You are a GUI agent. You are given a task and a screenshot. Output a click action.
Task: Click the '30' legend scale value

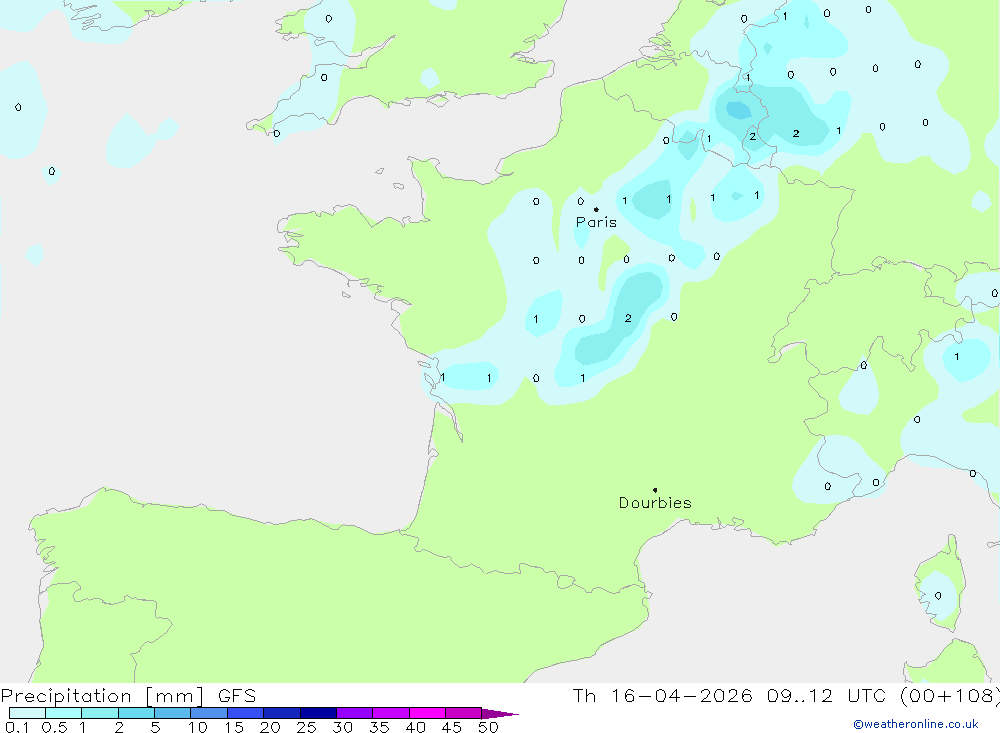click(343, 727)
